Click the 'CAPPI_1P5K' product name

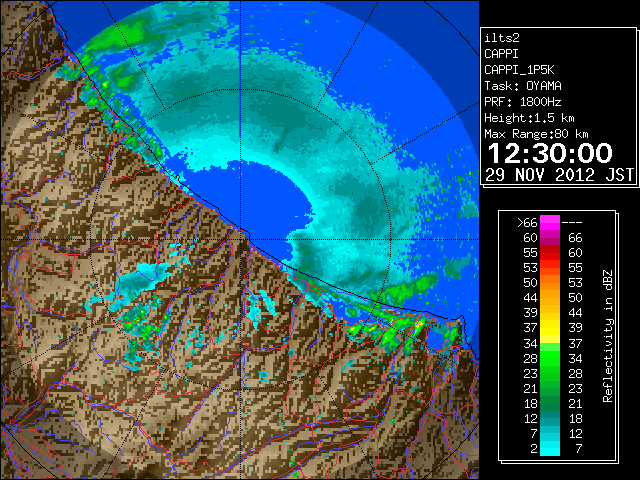pos(519,70)
